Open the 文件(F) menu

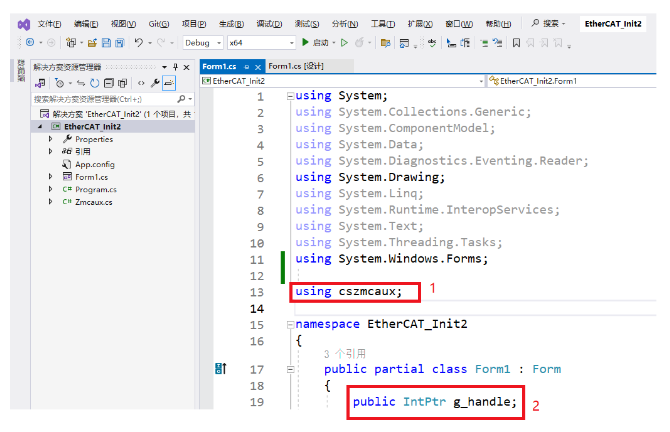50,24
